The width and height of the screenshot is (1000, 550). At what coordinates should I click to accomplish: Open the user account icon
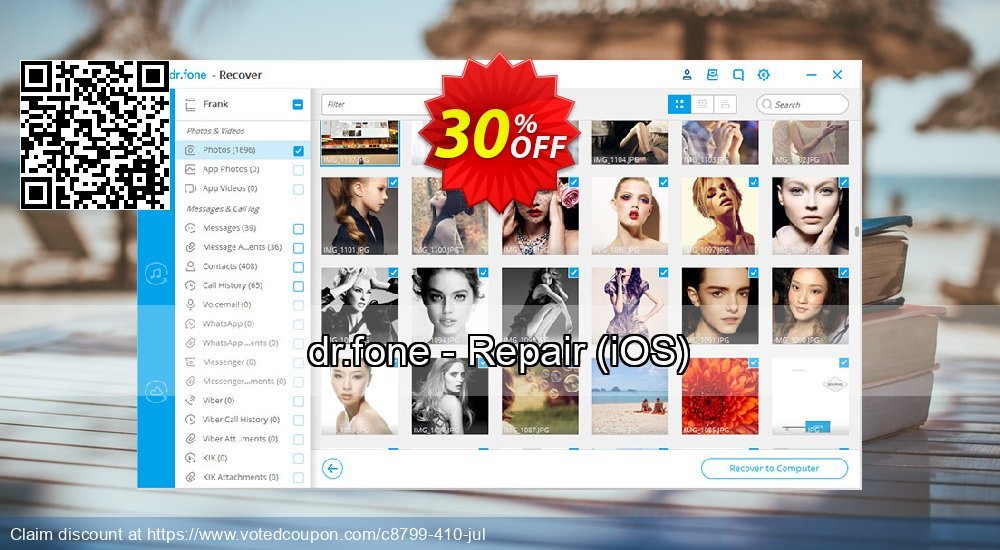pyautogui.click(x=687, y=75)
